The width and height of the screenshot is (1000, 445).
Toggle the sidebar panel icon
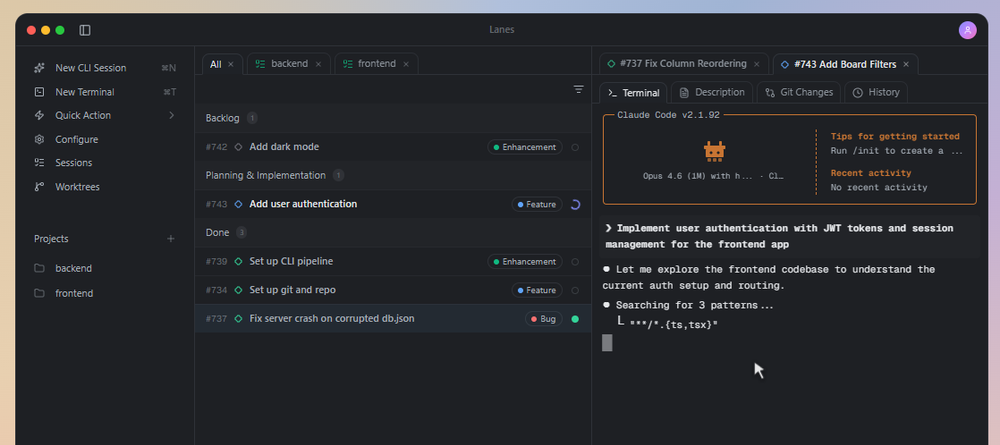pyautogui.click(x=85, y=30)
